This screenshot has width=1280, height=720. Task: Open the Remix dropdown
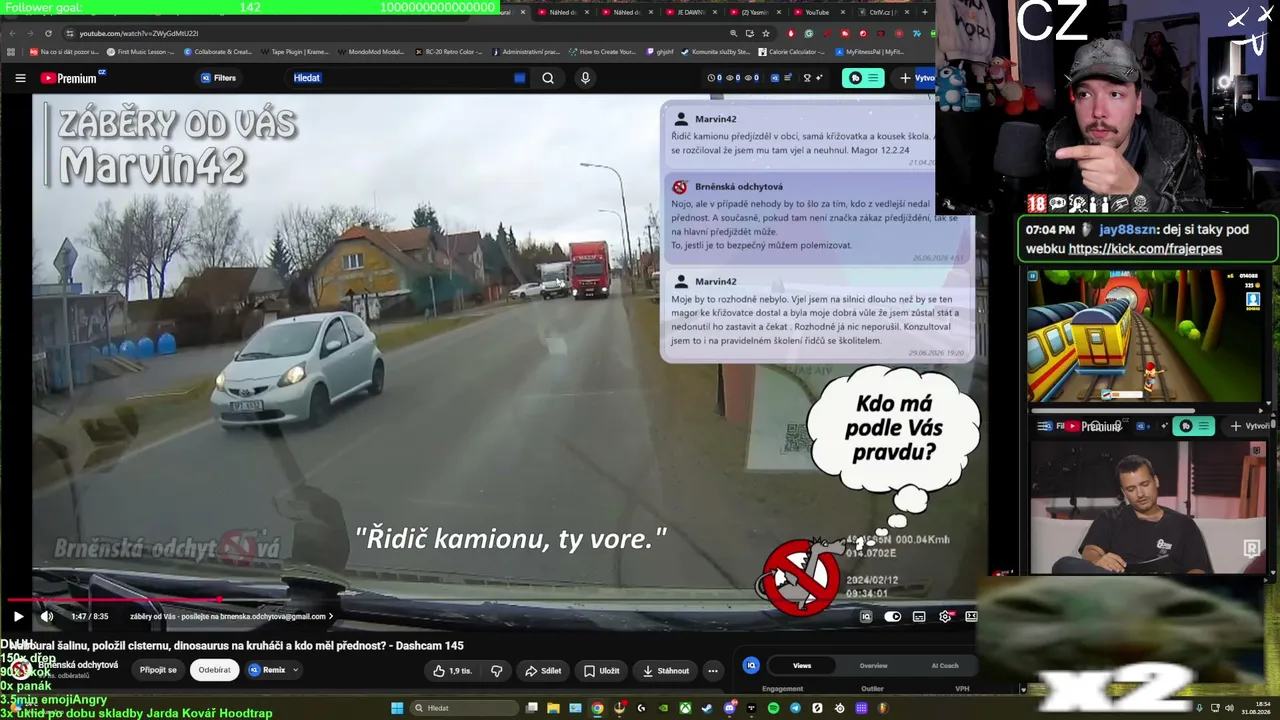[274, 670]
